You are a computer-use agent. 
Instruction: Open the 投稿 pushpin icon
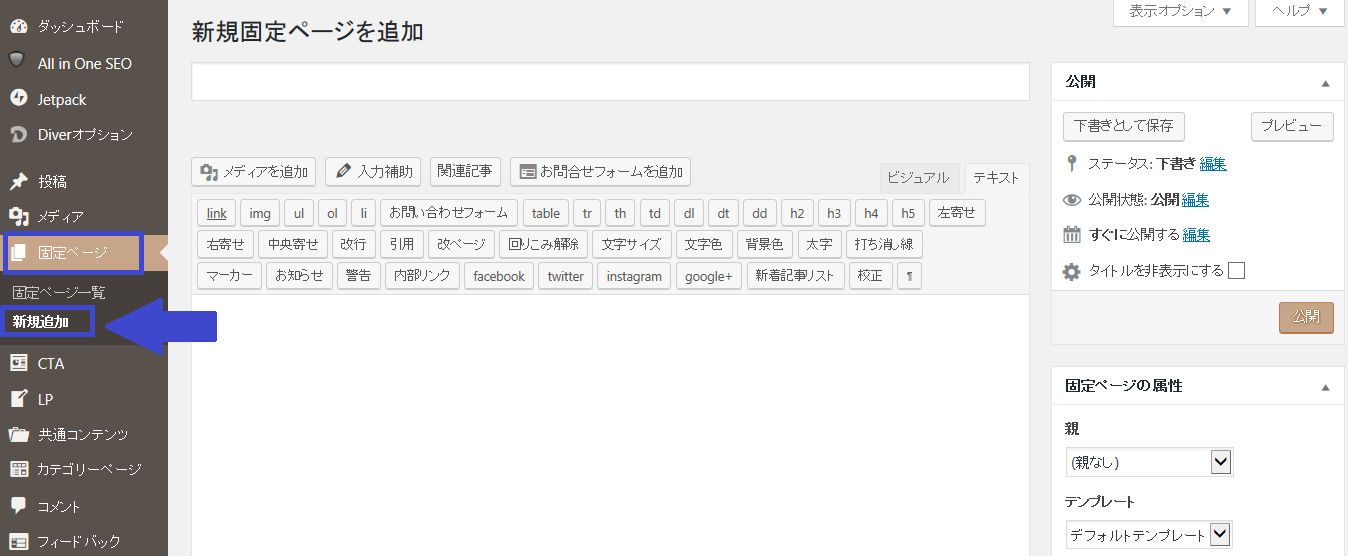tap(18, 182)
